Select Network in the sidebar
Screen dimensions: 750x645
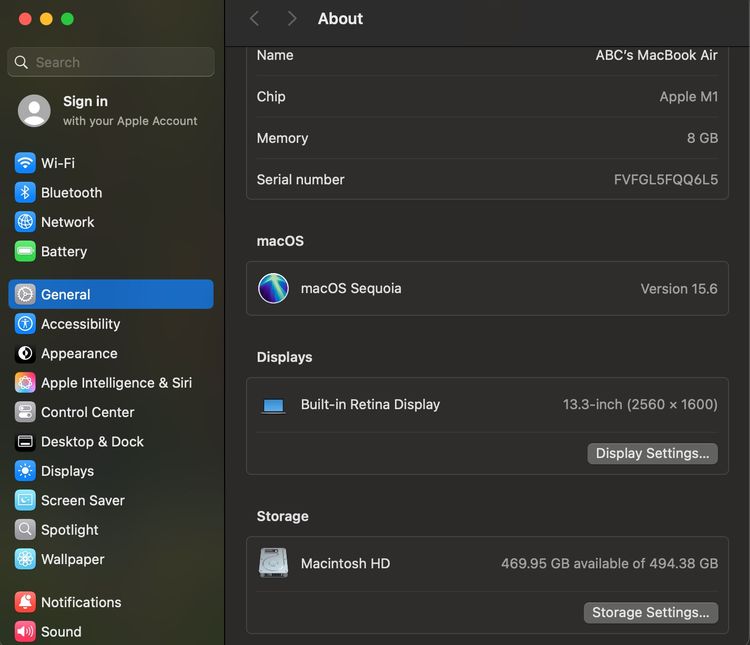click(x=111, y=222)
